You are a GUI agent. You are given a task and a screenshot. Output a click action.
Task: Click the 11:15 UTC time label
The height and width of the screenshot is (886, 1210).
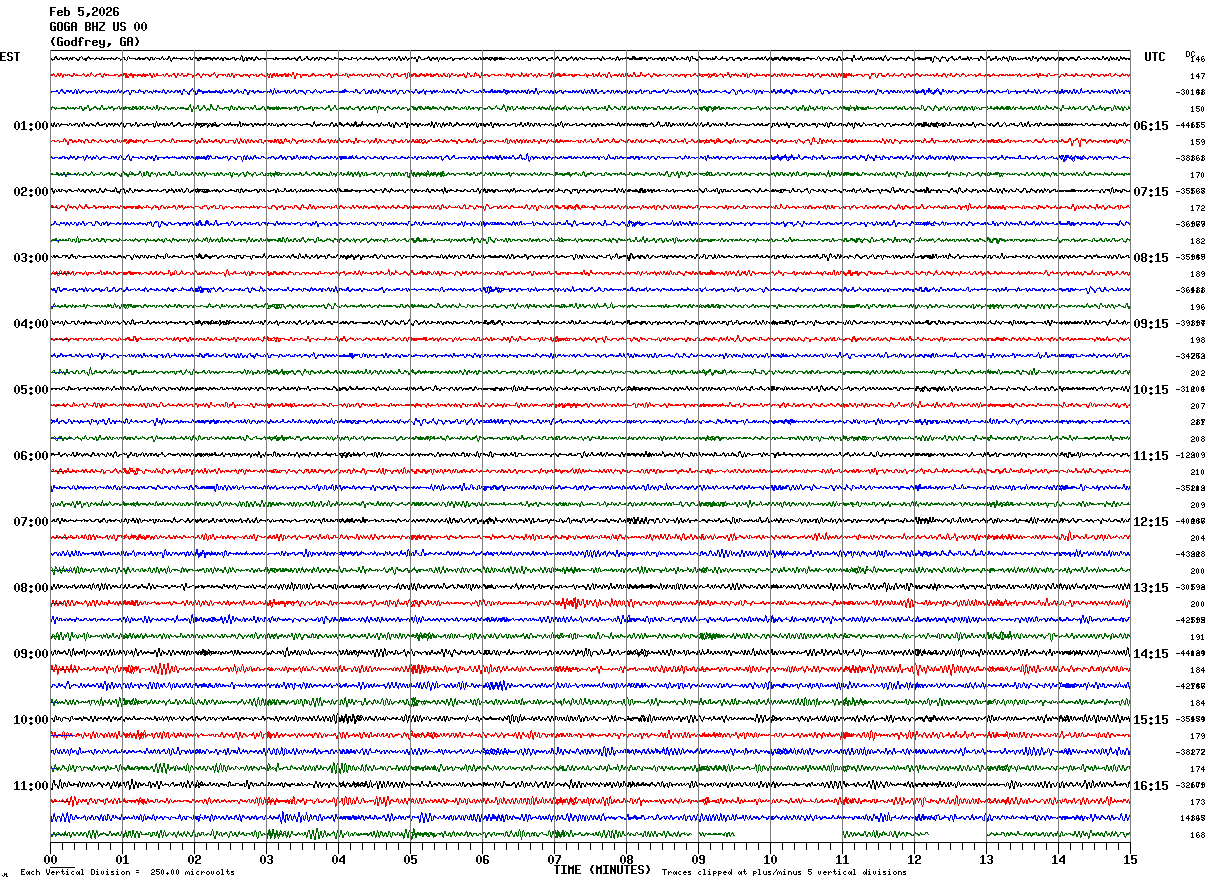pos(1151,456)
